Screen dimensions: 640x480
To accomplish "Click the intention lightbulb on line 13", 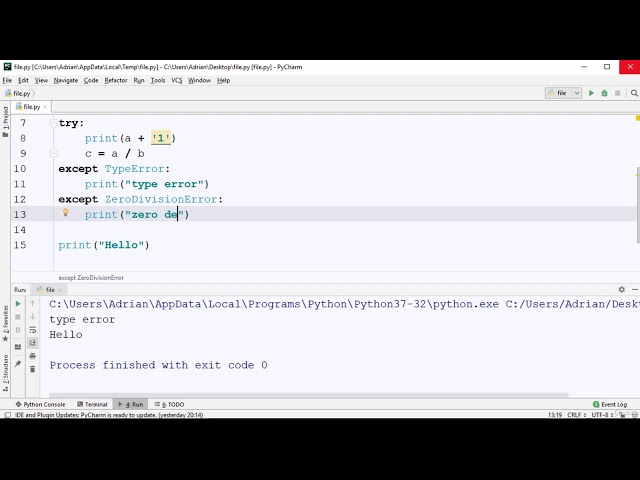I will (65, 212).
